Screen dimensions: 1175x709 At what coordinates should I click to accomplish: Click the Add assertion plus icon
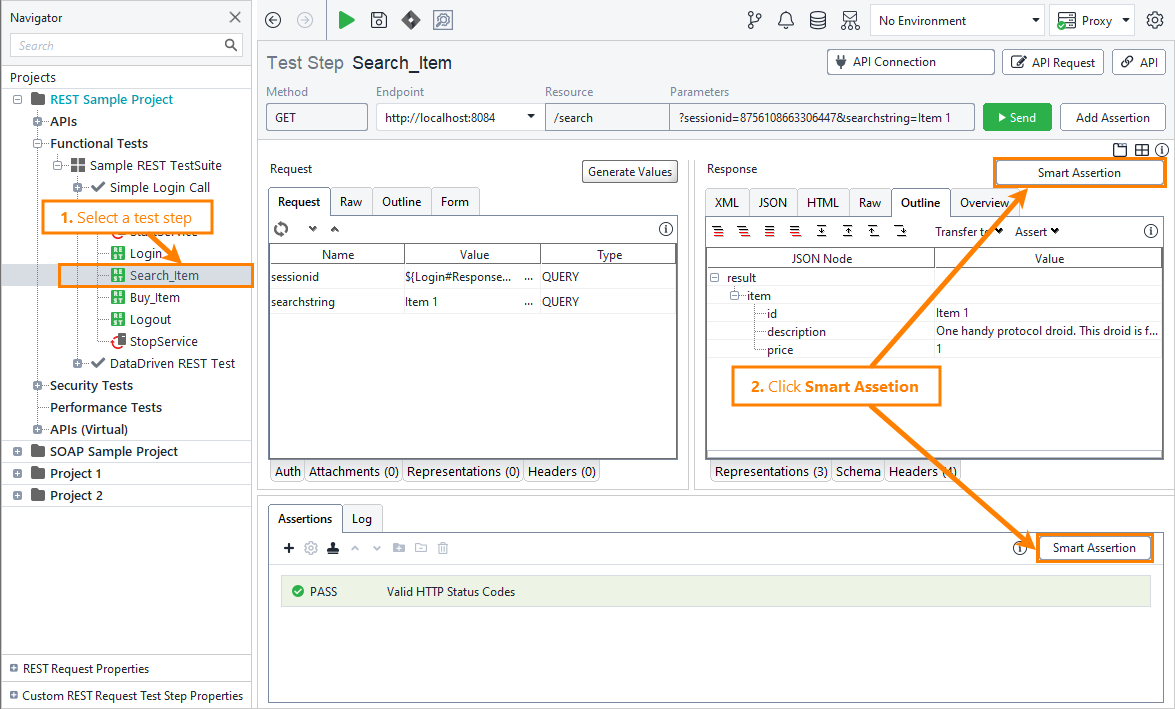pyautogui.click(x=289, y=548)
